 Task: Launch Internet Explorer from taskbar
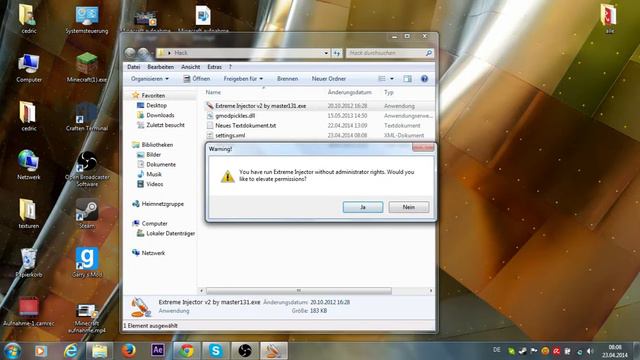71,351
